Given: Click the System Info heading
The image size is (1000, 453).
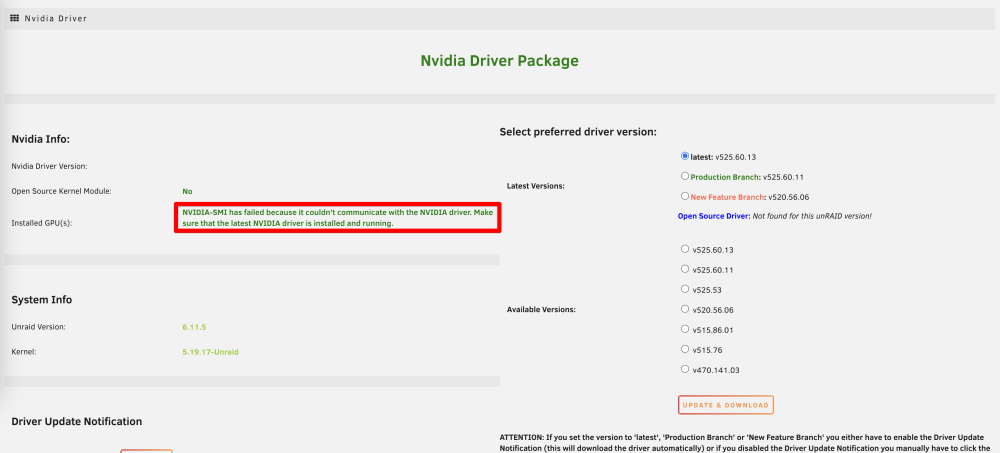Looking at the screenshot, I should [41, 300].
